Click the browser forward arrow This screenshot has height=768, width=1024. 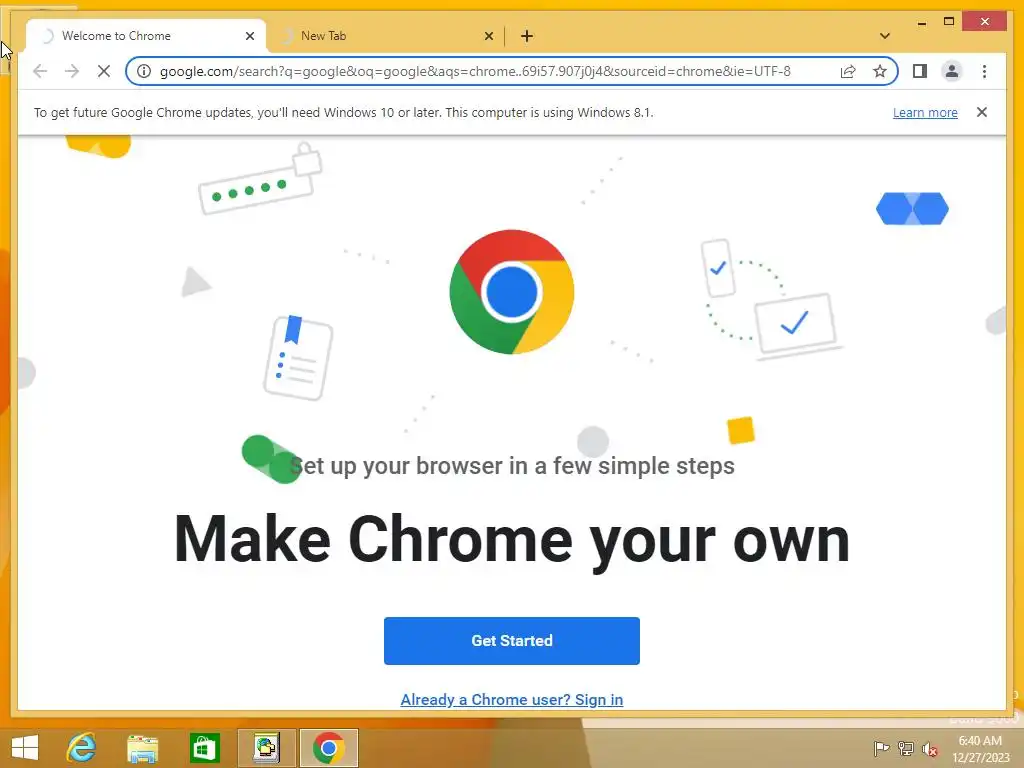coord(72,71)
